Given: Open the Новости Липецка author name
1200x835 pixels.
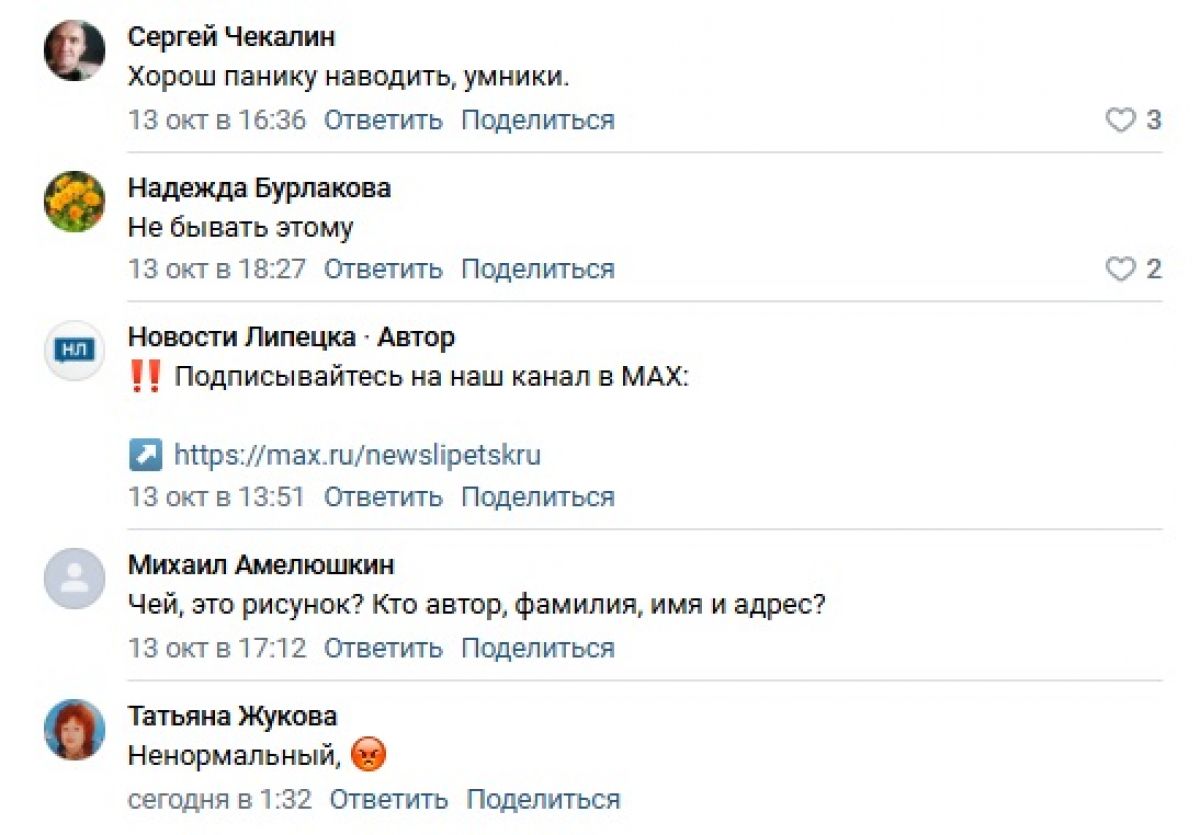Looking at the screenshot, I should tap(243, 338).
